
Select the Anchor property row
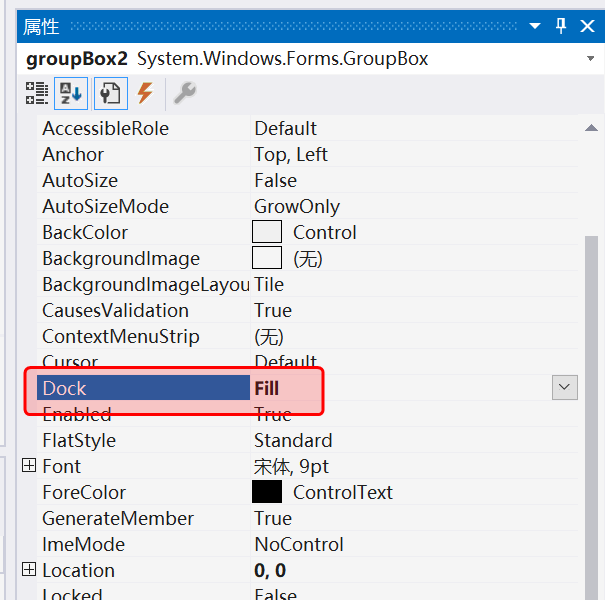point(73,154)
